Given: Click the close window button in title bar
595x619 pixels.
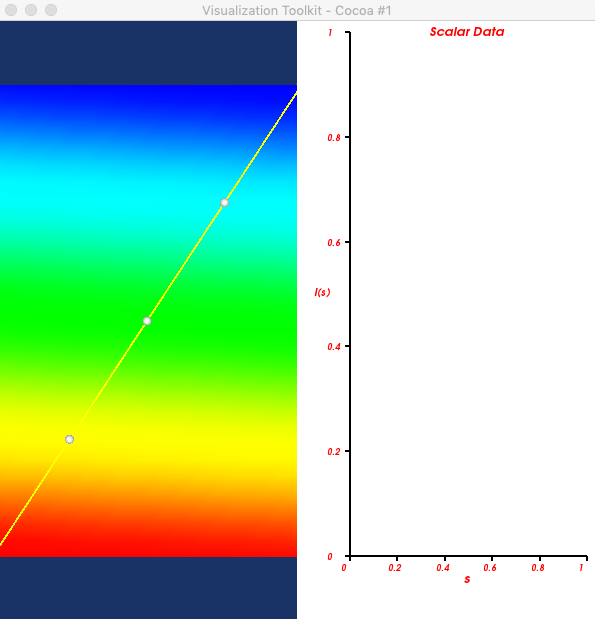Looking at the screenshot, I should tap(11, 10).
